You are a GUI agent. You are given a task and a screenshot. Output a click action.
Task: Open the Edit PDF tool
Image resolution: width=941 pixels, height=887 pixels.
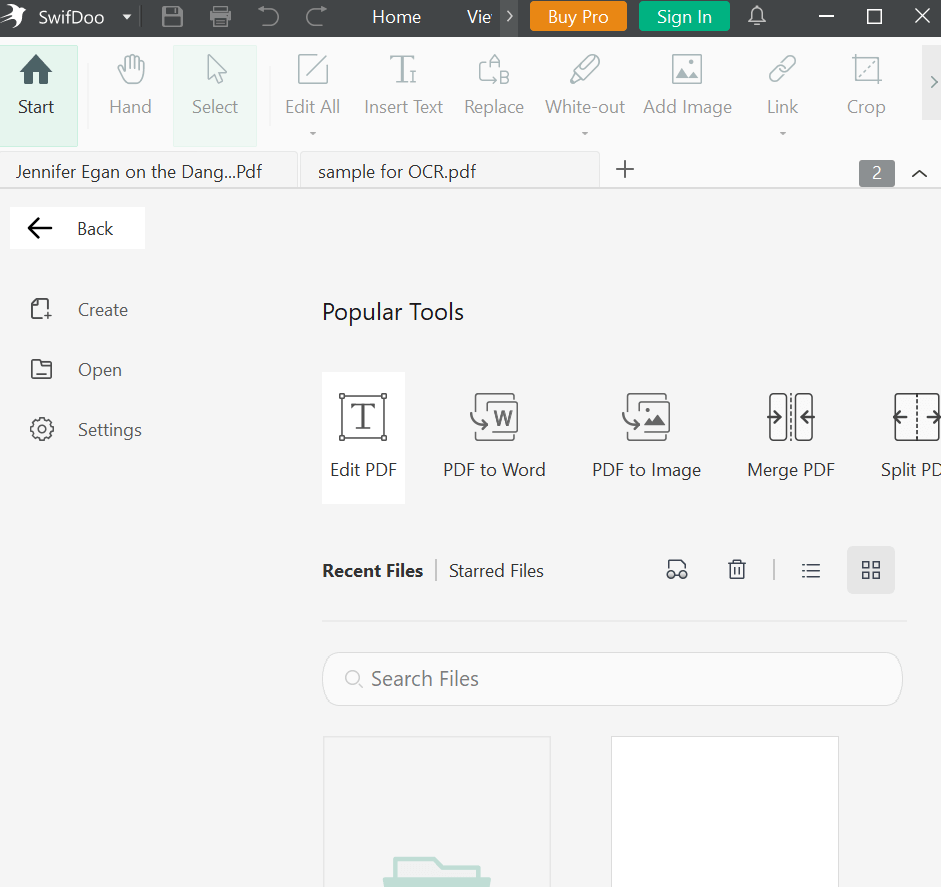pyautogui.click(x=363, y=437)
